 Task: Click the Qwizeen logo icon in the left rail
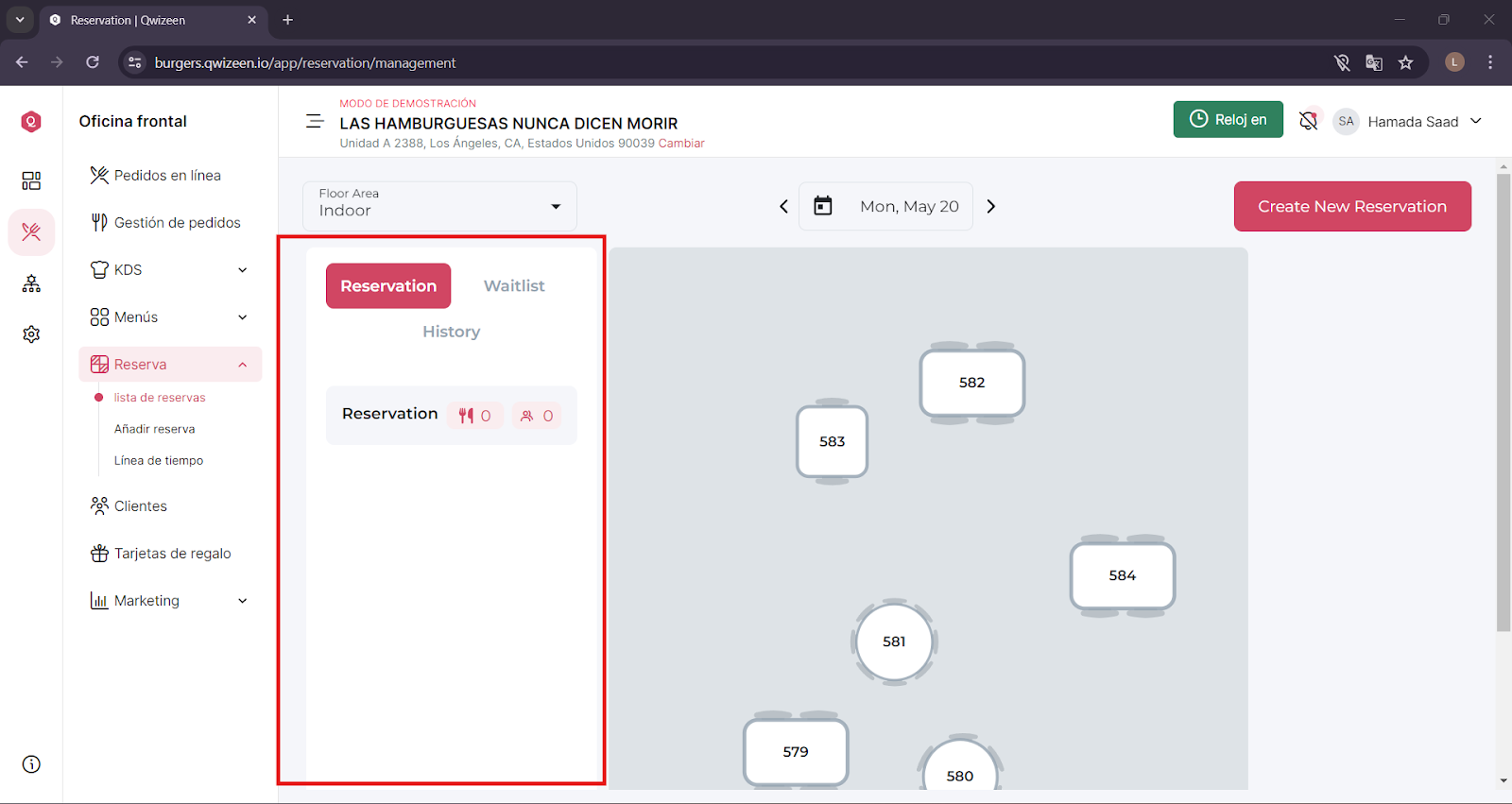click(31, 121)
